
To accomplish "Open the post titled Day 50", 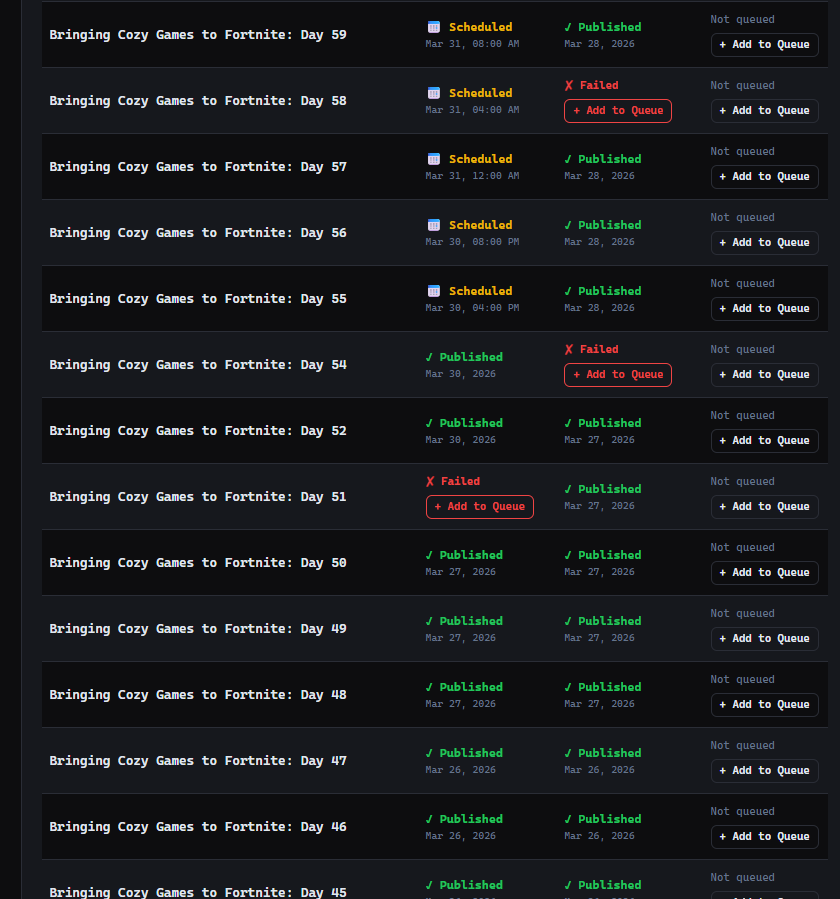I will click(x=198, y=563).
